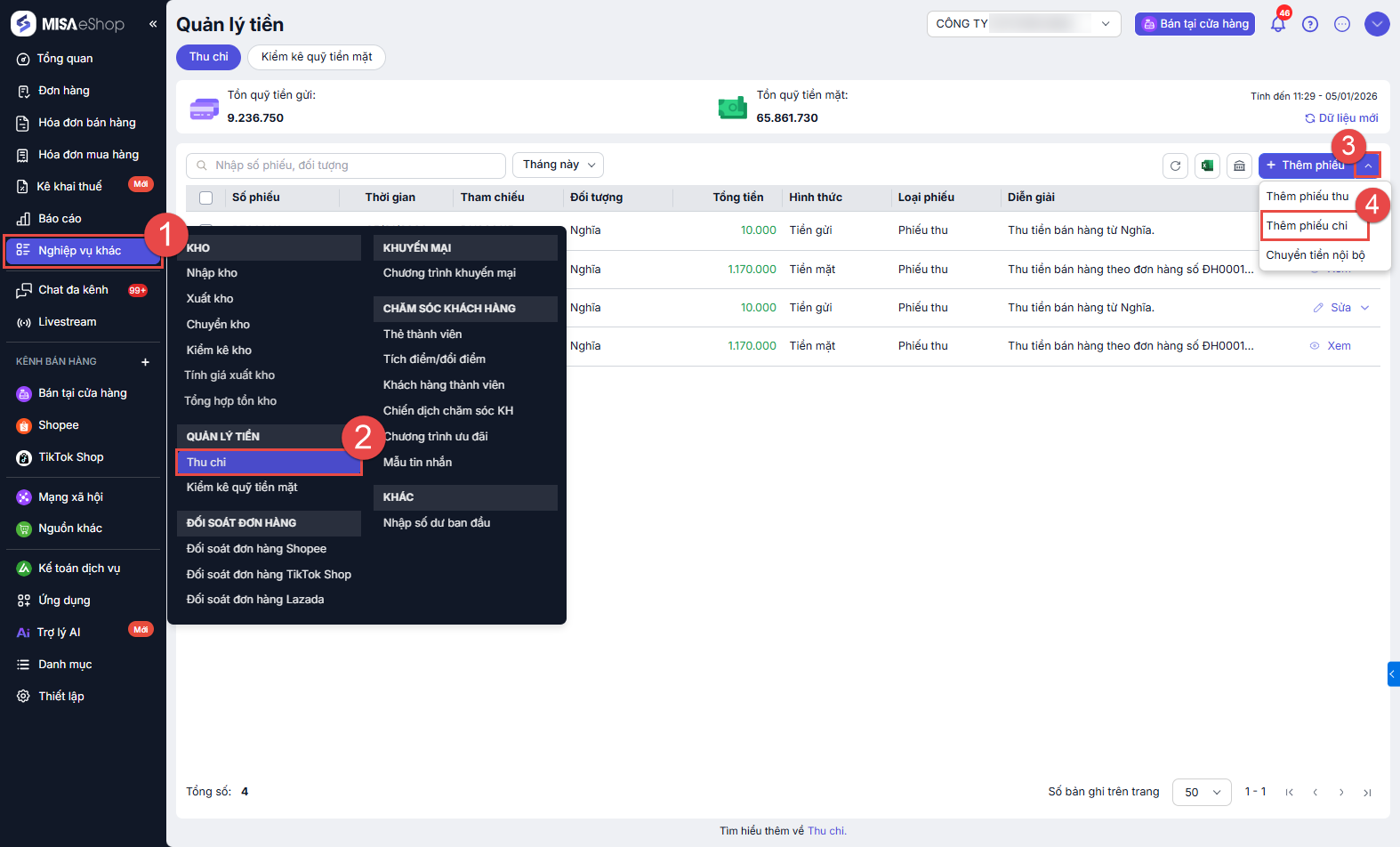
Task: Toggle the select-all checkbox in table header
Action: tap(206, 198)
